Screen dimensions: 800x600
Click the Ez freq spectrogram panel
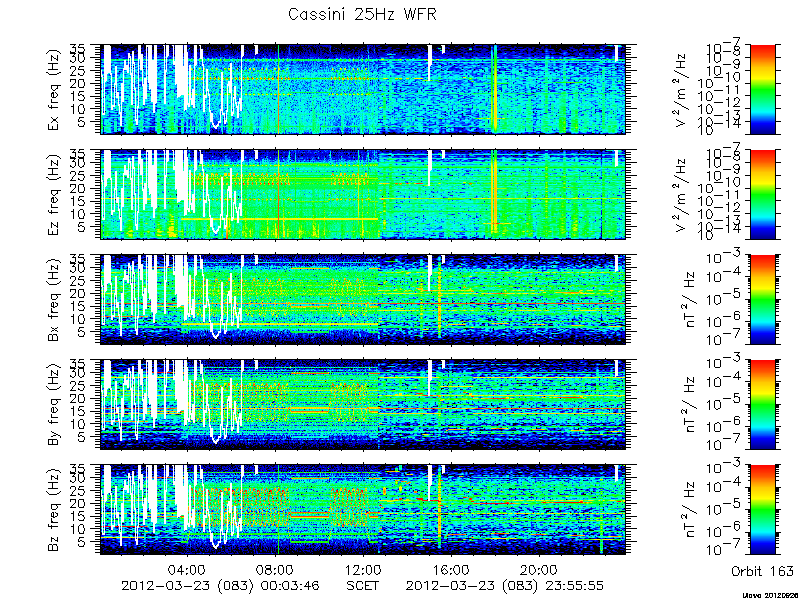364,194
